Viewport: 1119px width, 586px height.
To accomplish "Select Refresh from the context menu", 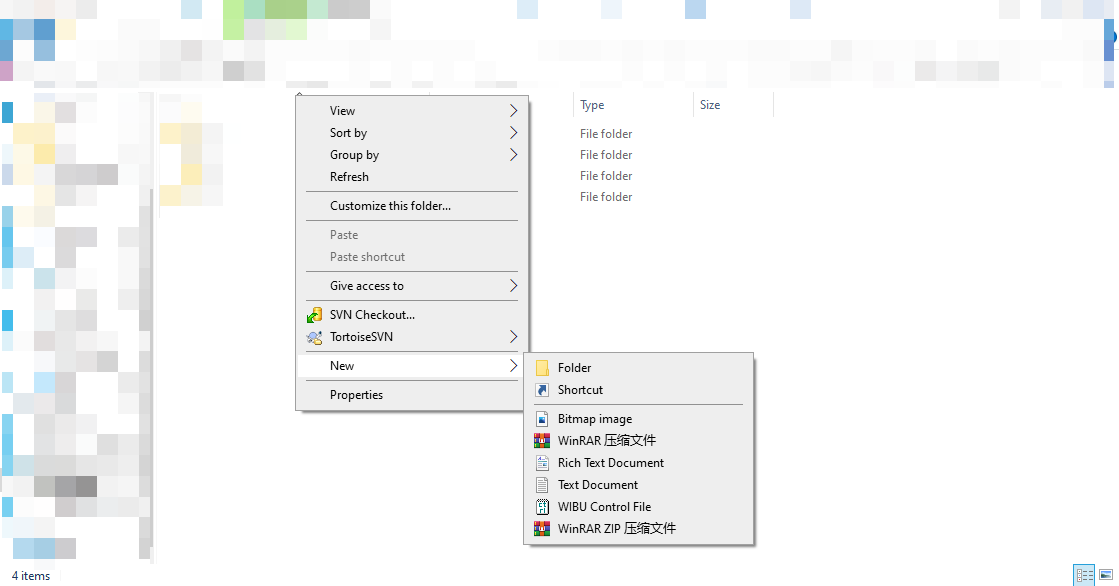I will point(349,177).
